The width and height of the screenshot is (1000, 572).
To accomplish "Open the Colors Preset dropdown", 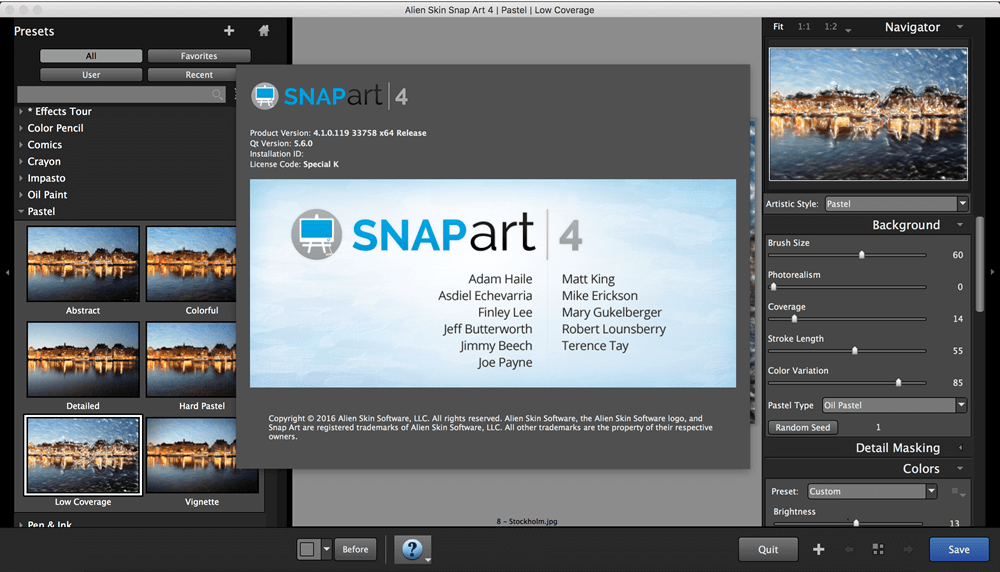I will coord(872,492).
